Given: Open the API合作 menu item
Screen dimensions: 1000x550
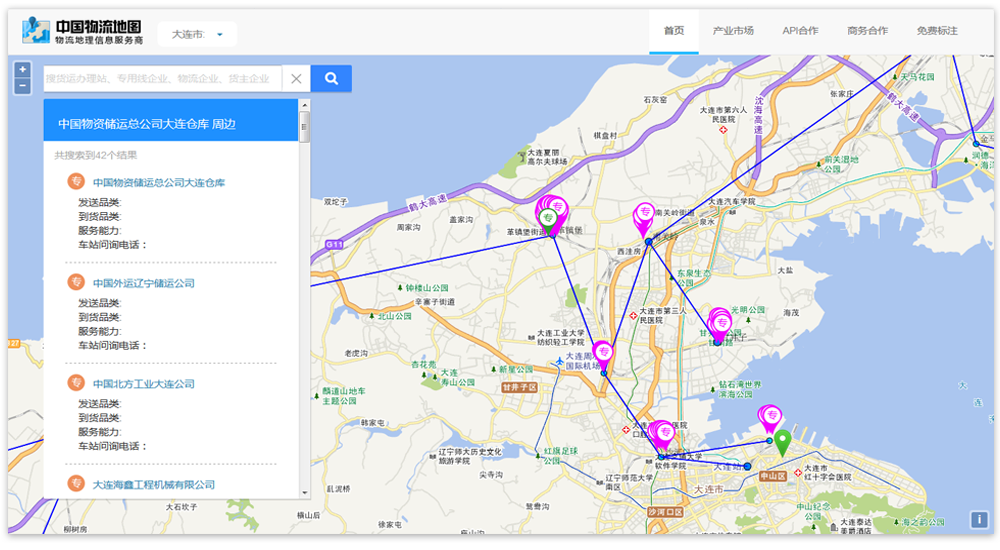Looking at the screenshot, I should coord(800,31).
